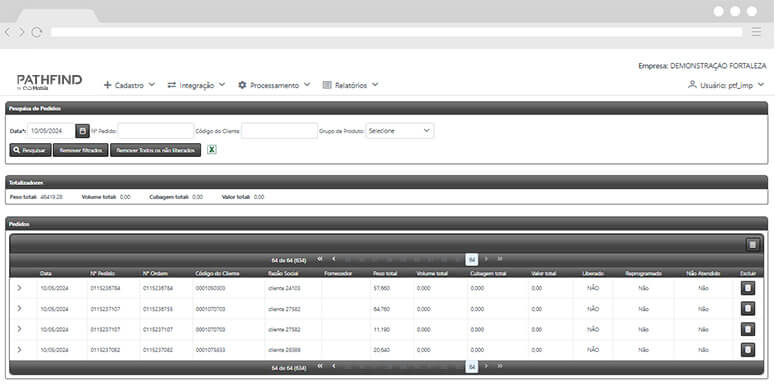Open the Relatórios menu
This screenshot has height=390, width=775.
pyautogui.click(x=350, y=85)
